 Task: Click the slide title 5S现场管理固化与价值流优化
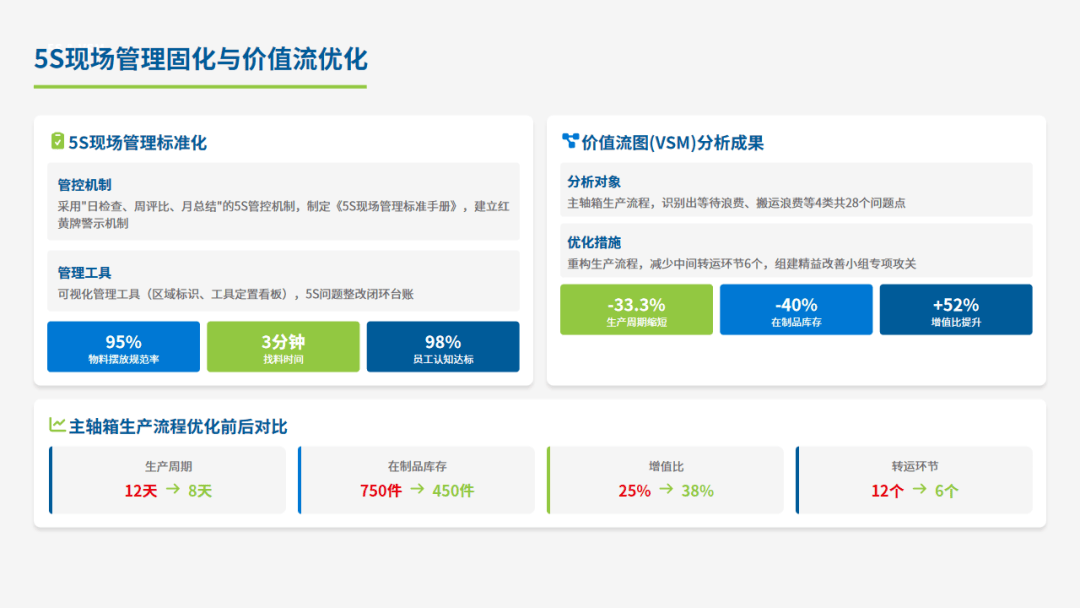201,59
